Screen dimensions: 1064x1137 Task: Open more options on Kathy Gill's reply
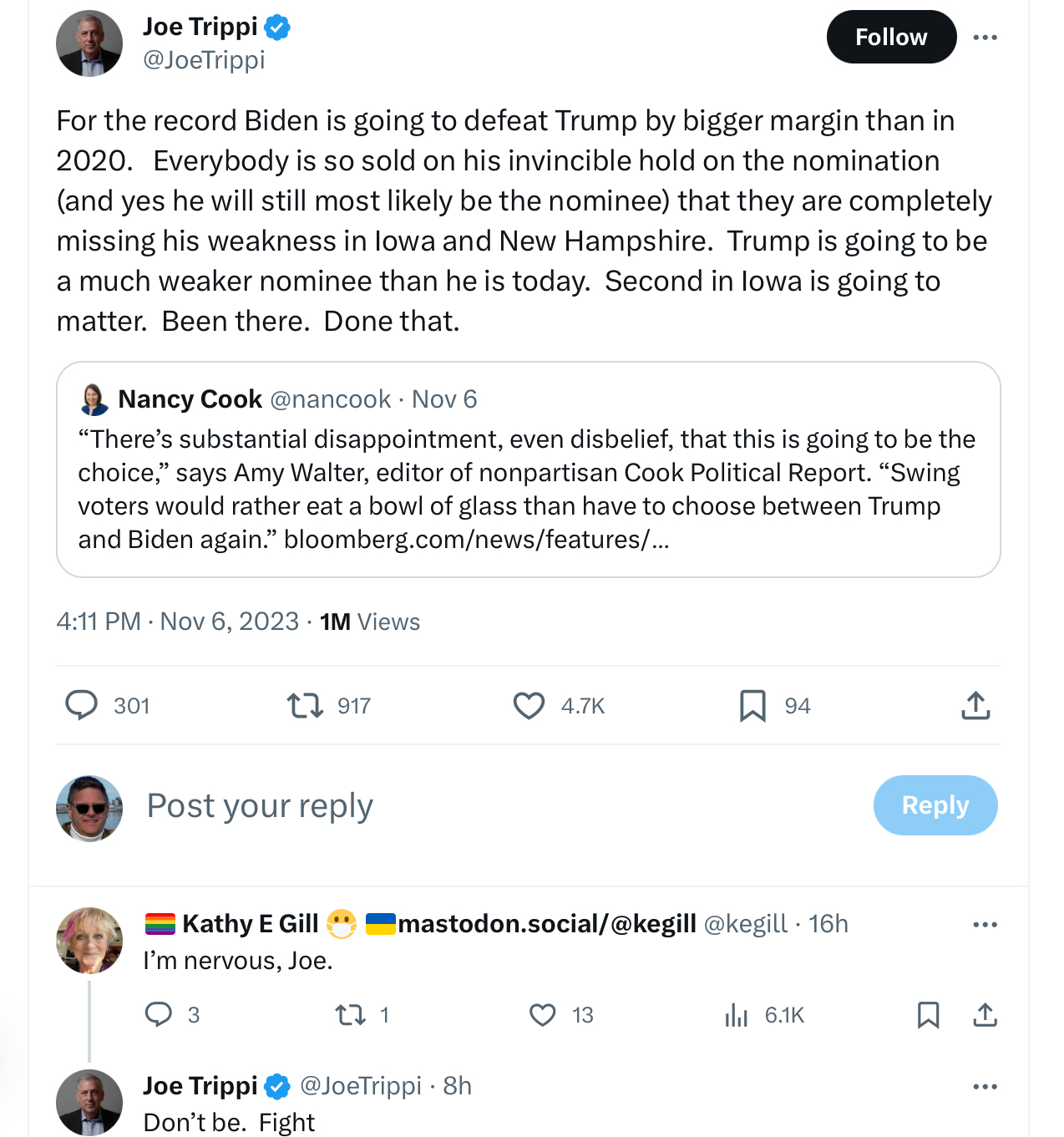click(x=985, y=925)
